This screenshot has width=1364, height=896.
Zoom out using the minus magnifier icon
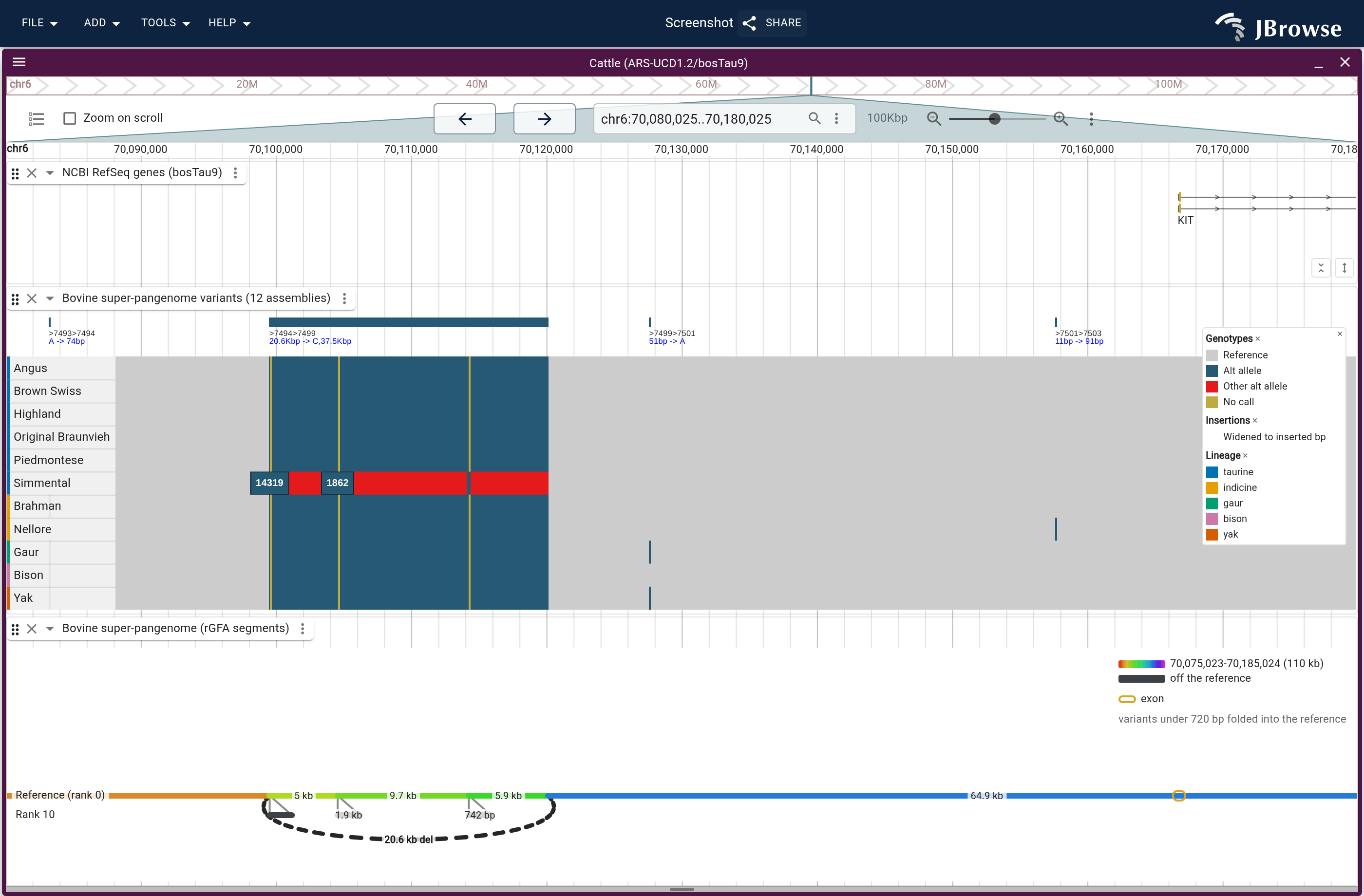pyautogui.click(x=933, y=119)
